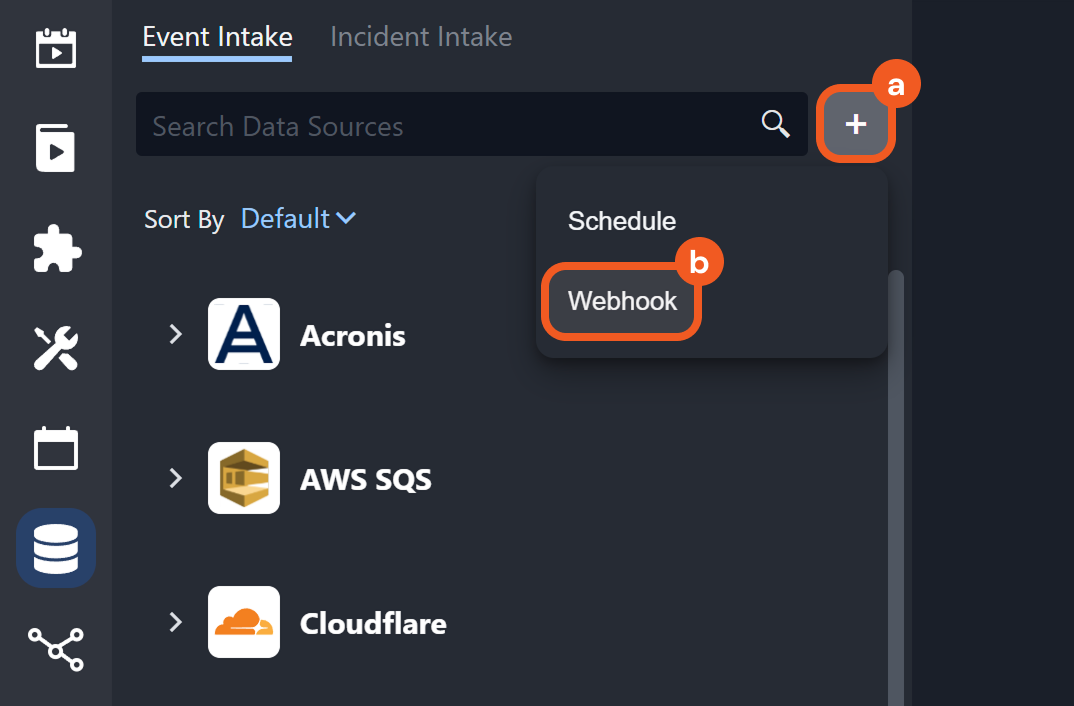The width and height of the screenshot is (1074, 706).
Task: Open the connected nodes graph icon
Action: click(56, 648)
